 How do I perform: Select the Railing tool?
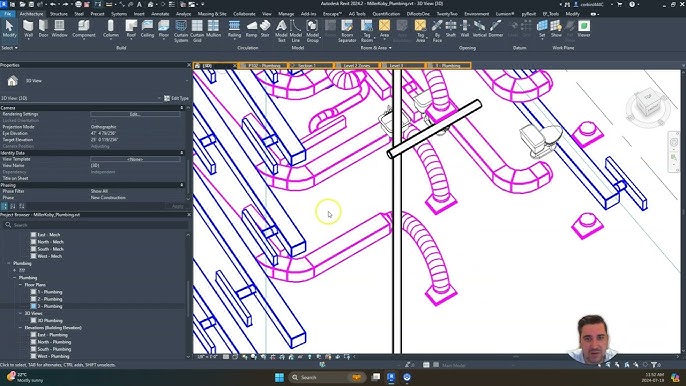click(234, 29)
